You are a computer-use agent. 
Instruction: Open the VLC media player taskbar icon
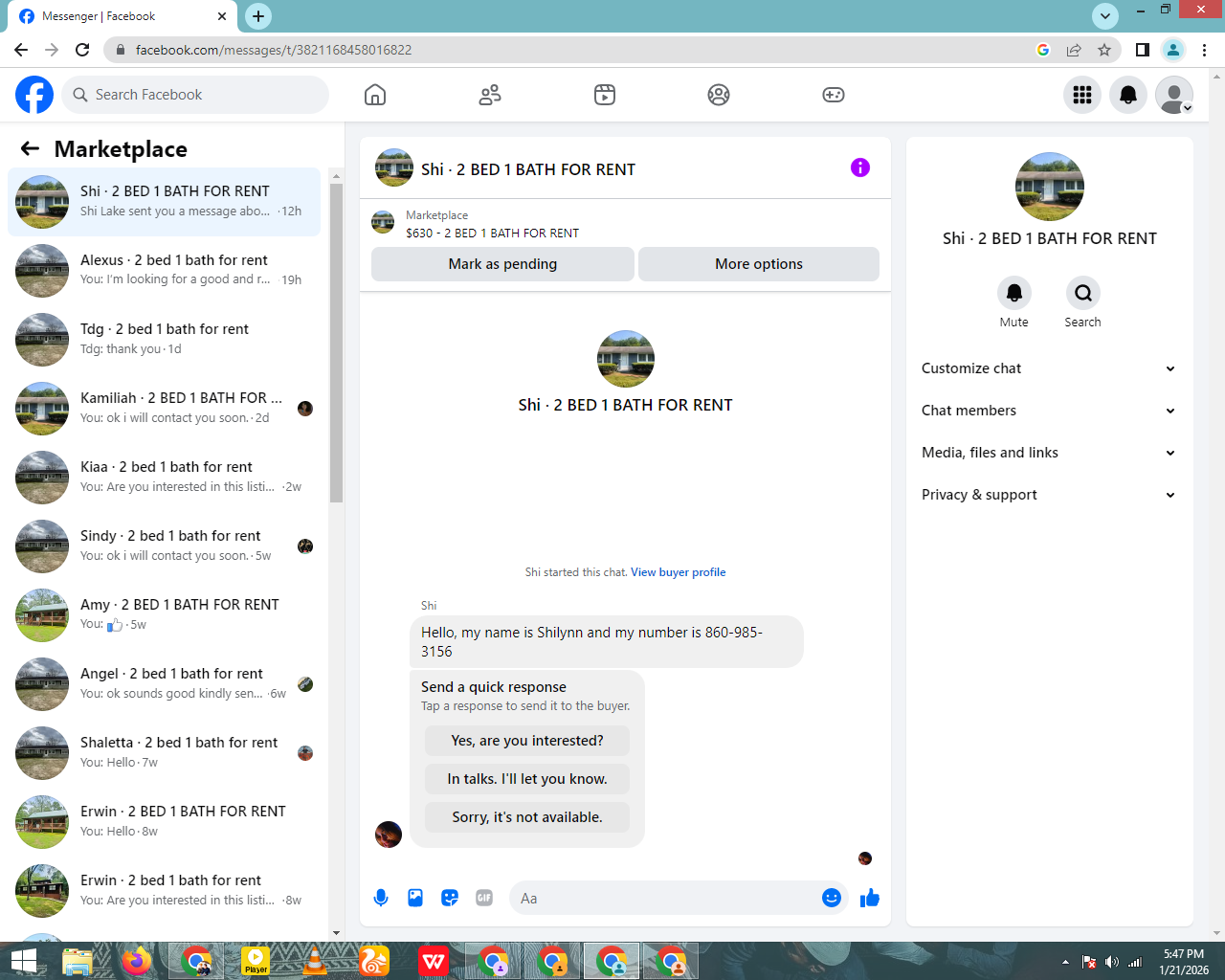315,961
